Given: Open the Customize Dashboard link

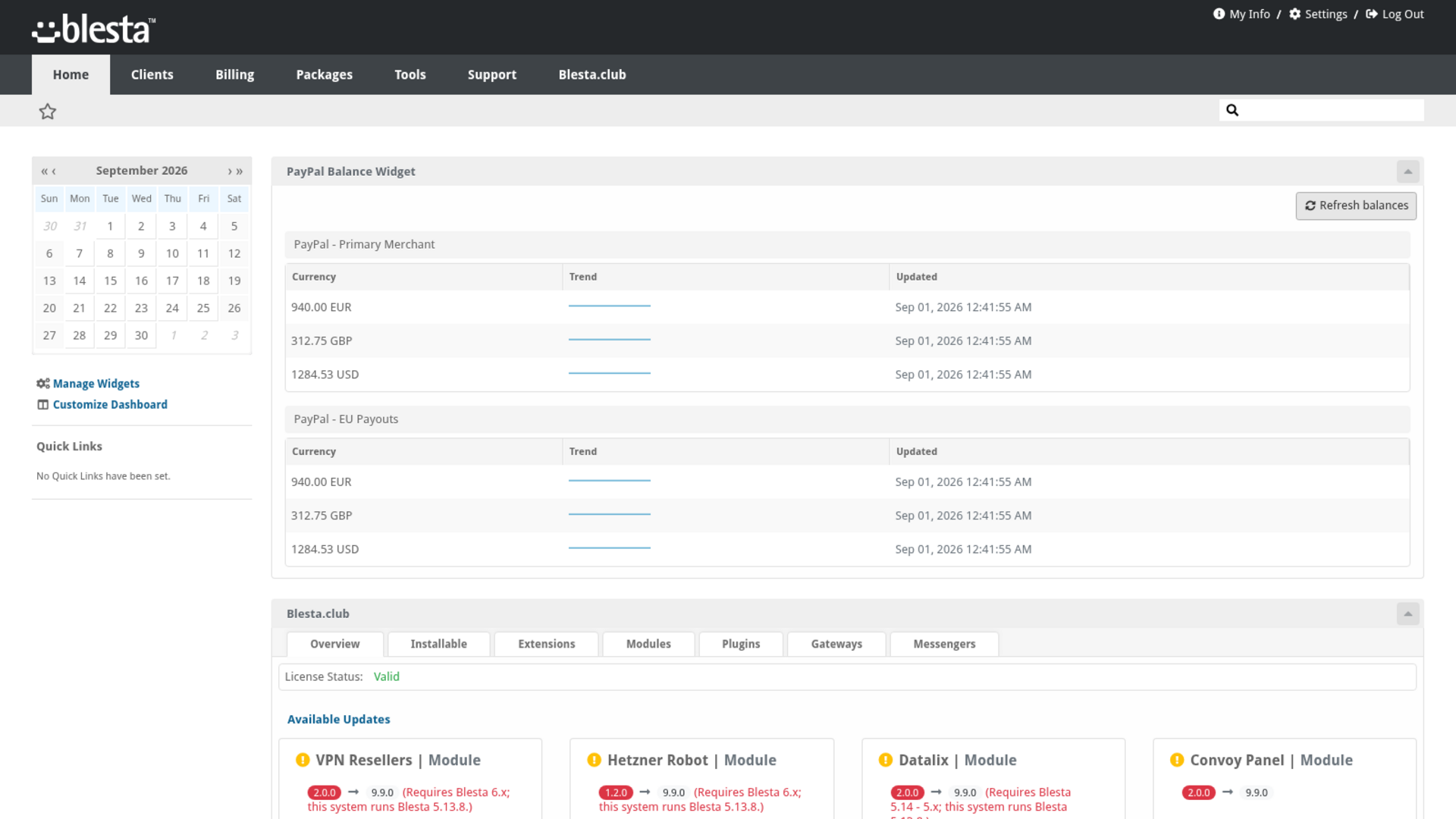Looking at the screenshot, I should coord(110,405).
